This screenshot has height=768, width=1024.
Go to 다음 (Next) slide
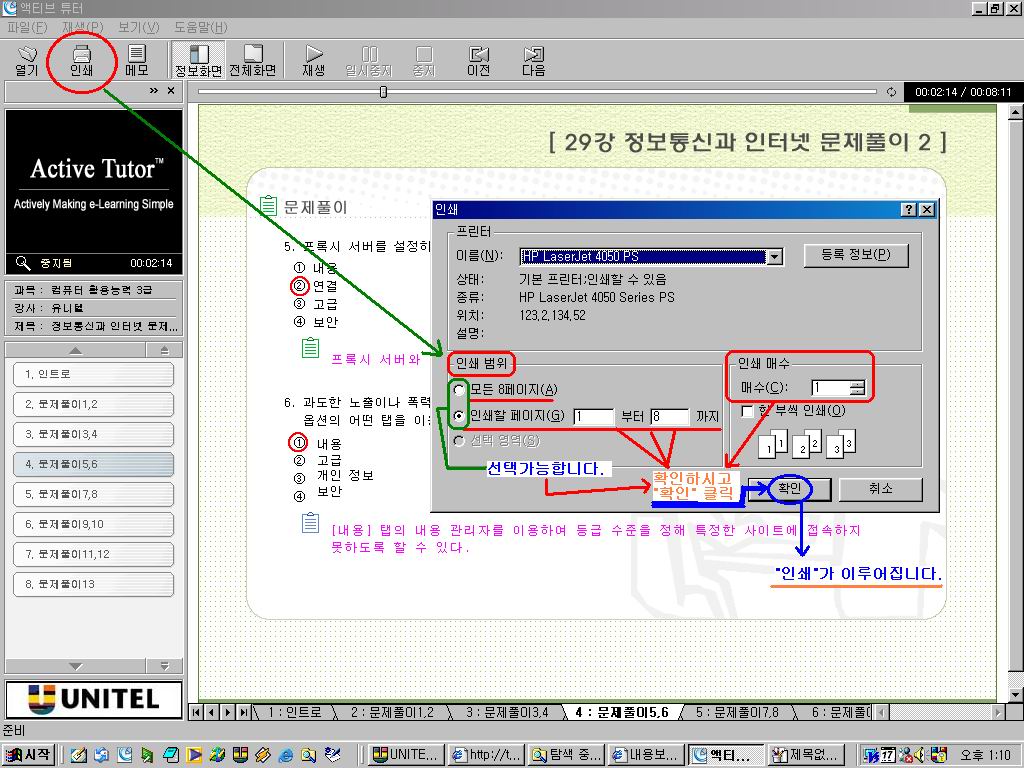[x=534, y=60]
